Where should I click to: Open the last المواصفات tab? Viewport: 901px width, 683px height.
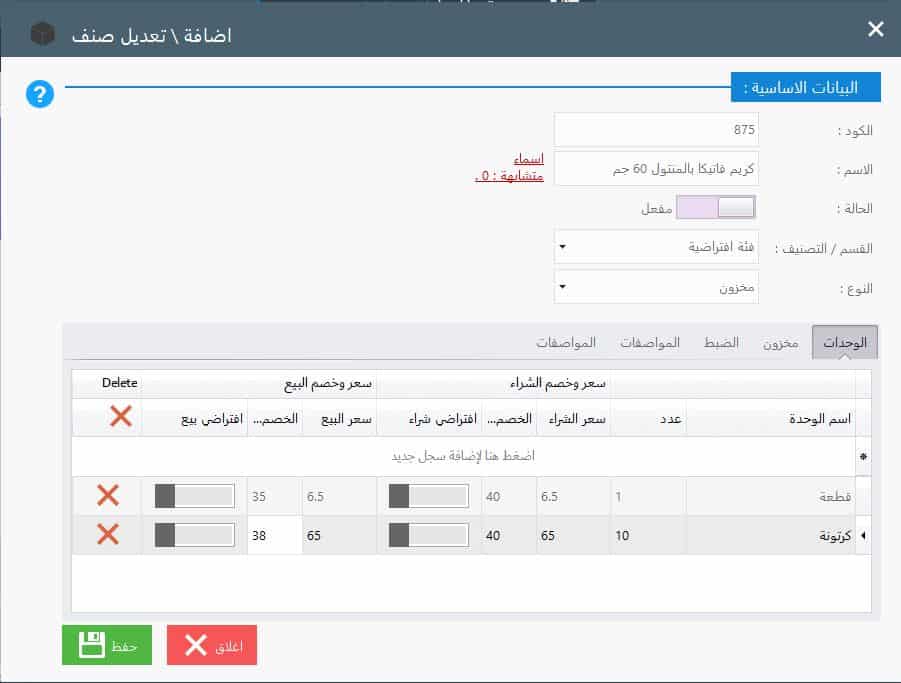pyautogui.click(x=566, y=344)
